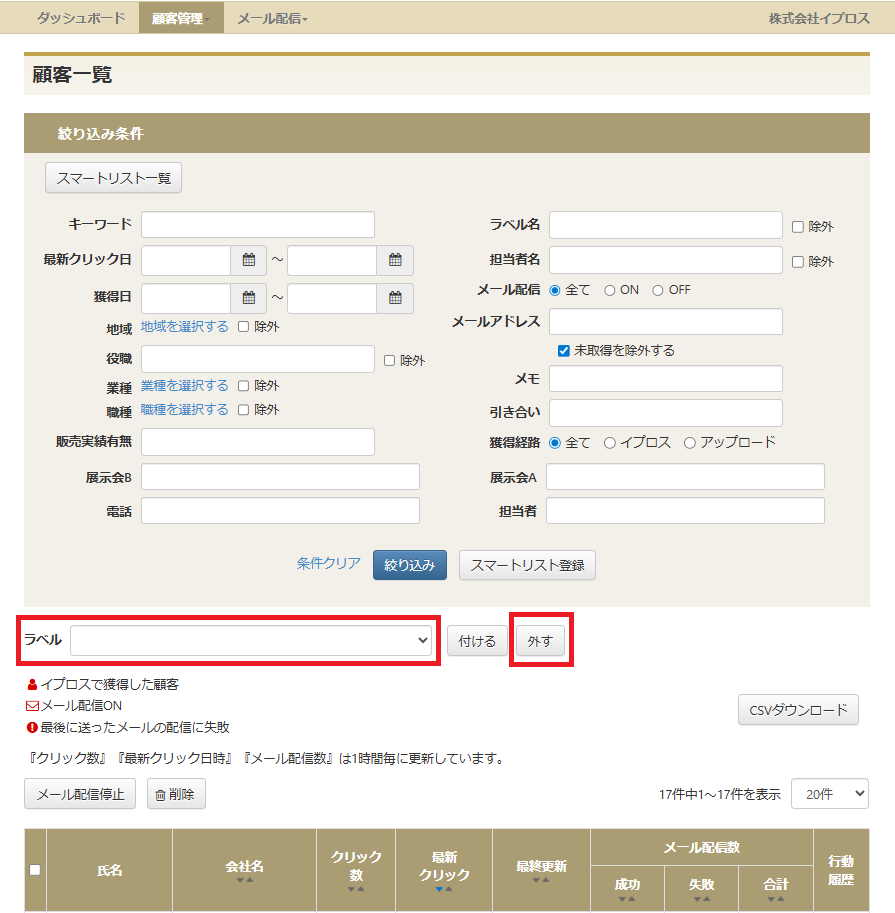895x913 pixels.
Task: Open calendar for 最新クリック日 start date
Action: (x=249, y=260)
